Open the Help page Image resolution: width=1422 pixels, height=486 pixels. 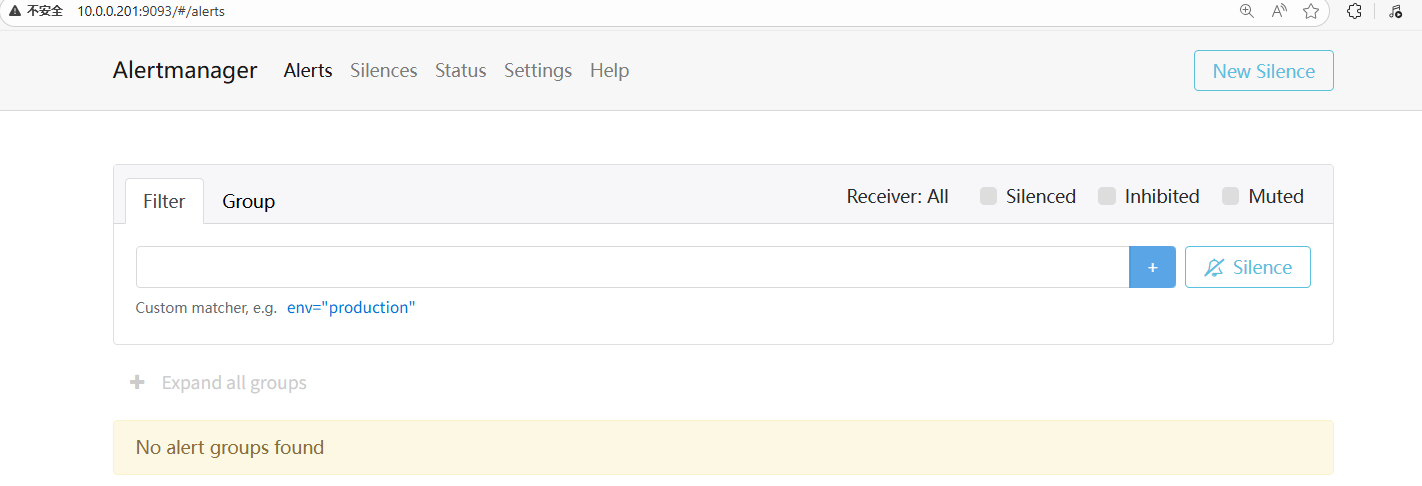(609, 70)
